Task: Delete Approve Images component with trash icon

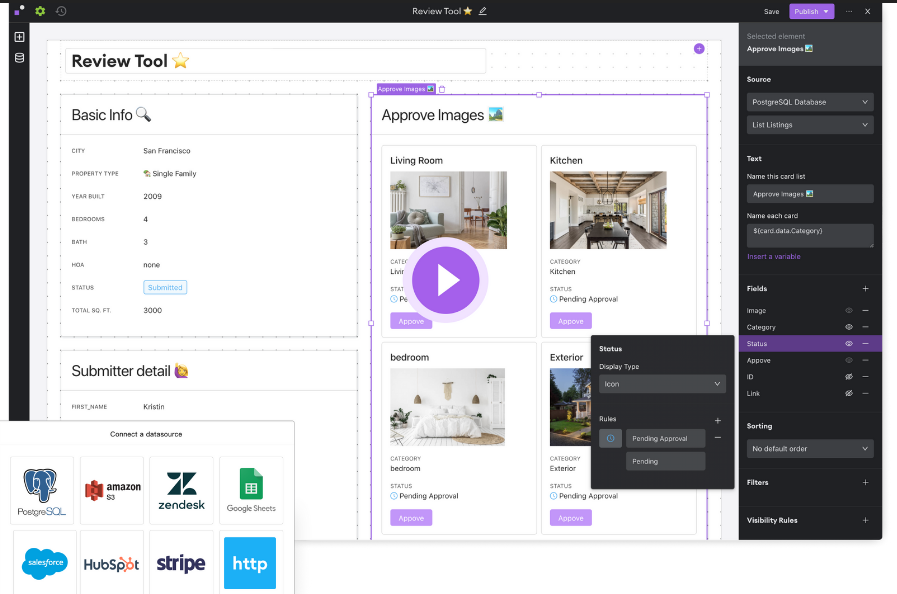Action: (x=442, y=89)
